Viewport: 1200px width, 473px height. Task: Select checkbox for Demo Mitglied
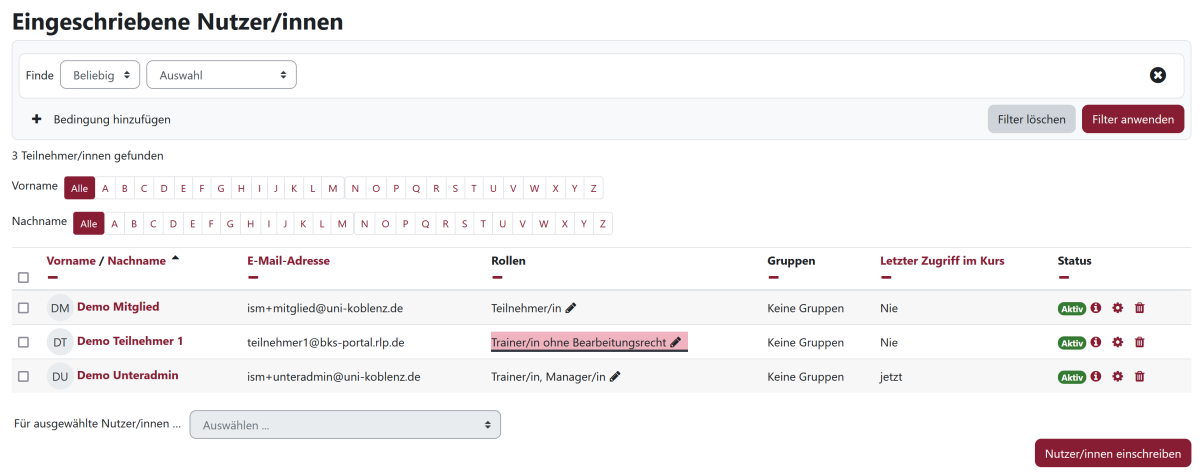tap(24, 308)
